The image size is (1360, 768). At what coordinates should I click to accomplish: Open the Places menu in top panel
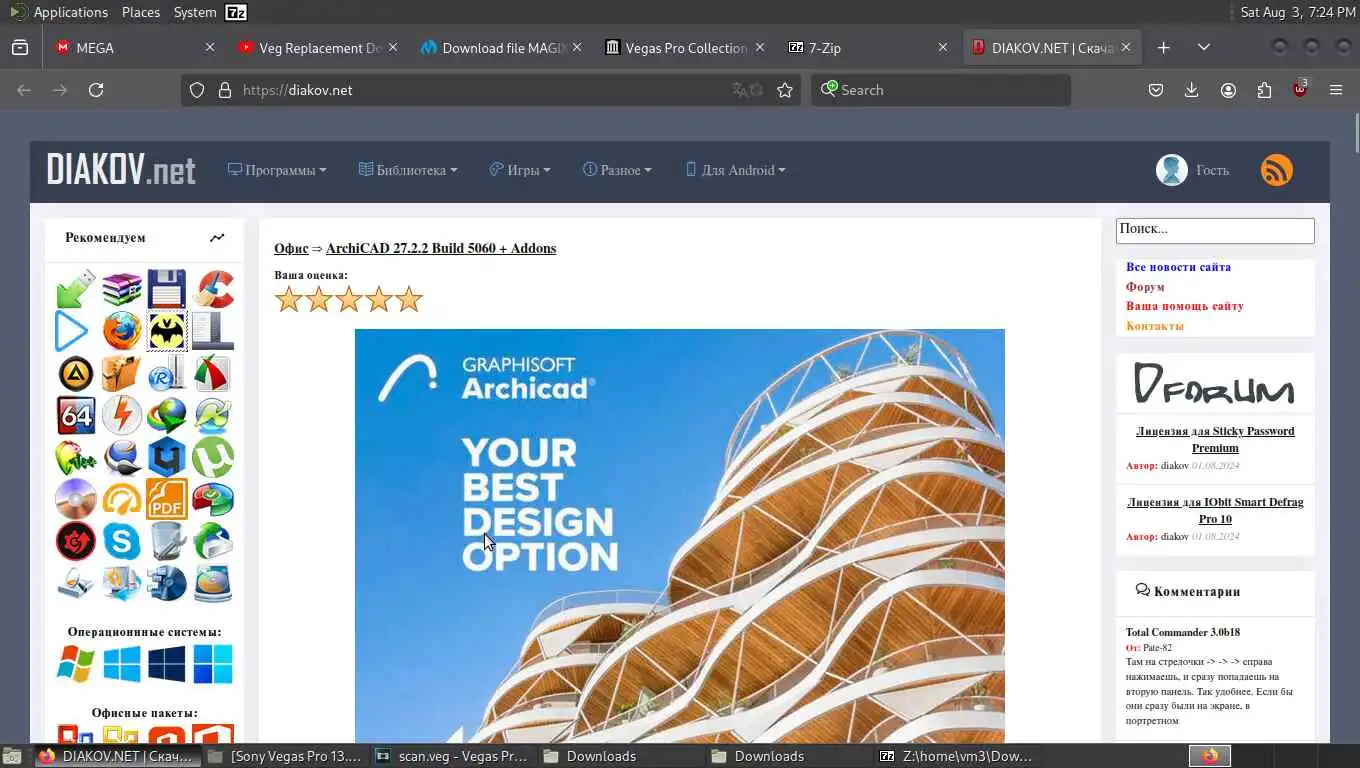tap(141, 12)
